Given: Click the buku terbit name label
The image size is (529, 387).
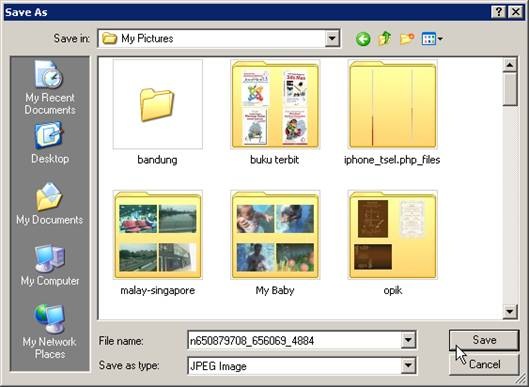Looking at the screenshot, I should [275, 160].
